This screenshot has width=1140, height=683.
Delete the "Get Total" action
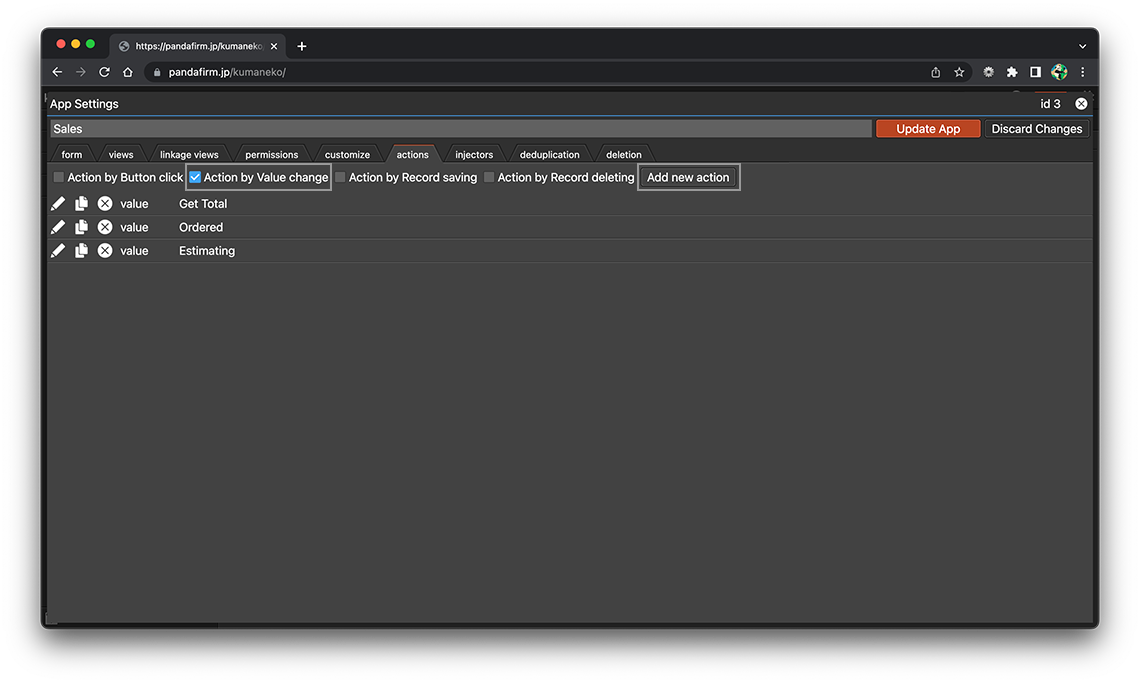click(105, 202)
